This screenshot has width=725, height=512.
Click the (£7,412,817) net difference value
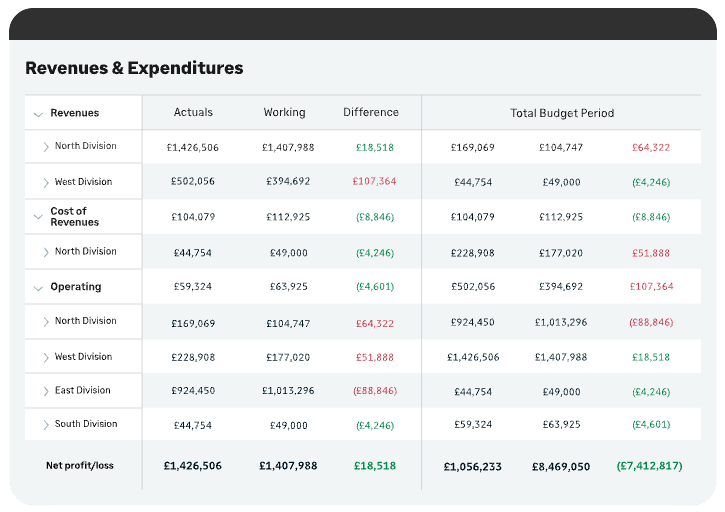click(649, 466)
